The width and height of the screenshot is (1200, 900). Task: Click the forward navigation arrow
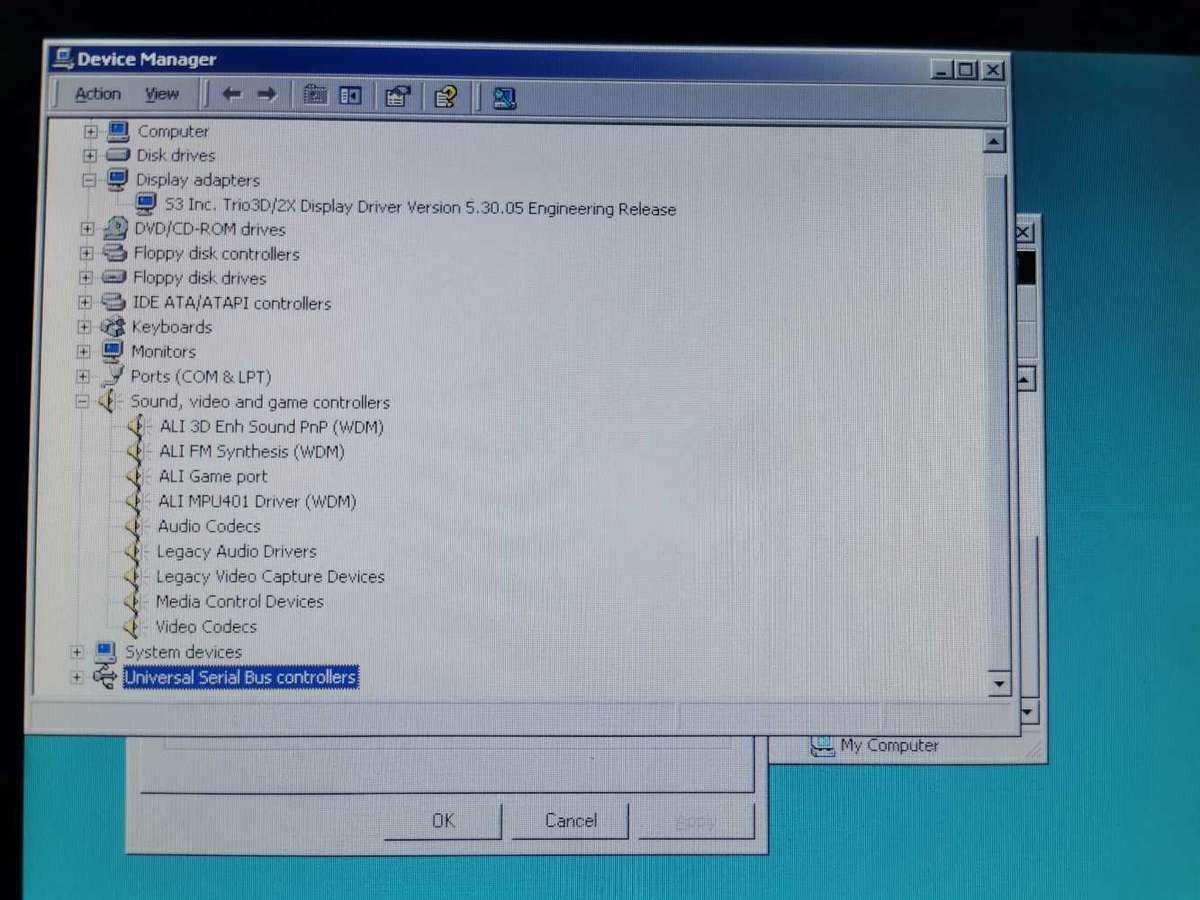(265, 94)
